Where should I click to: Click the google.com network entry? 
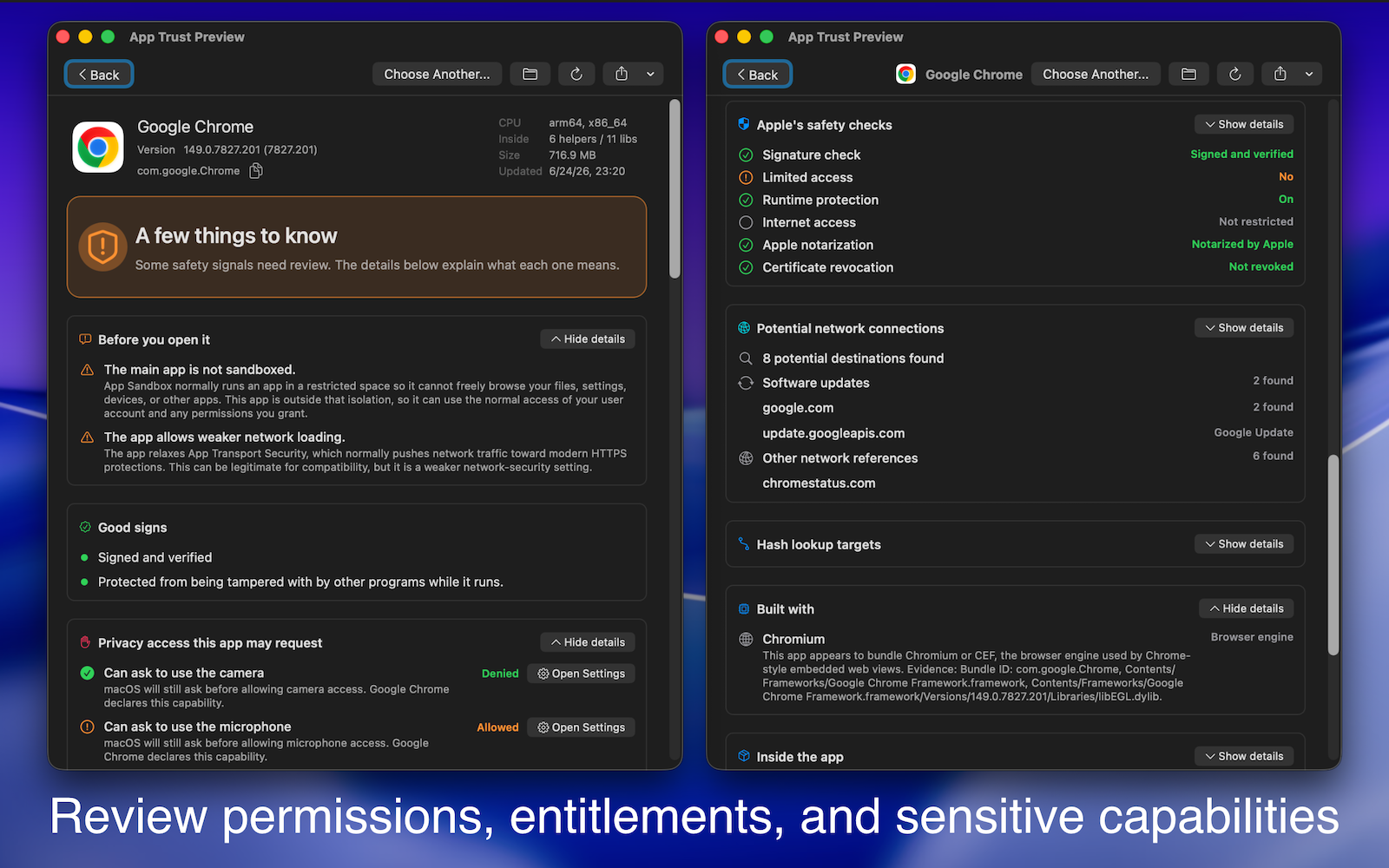pyautogui.click(x=798, y=408)
